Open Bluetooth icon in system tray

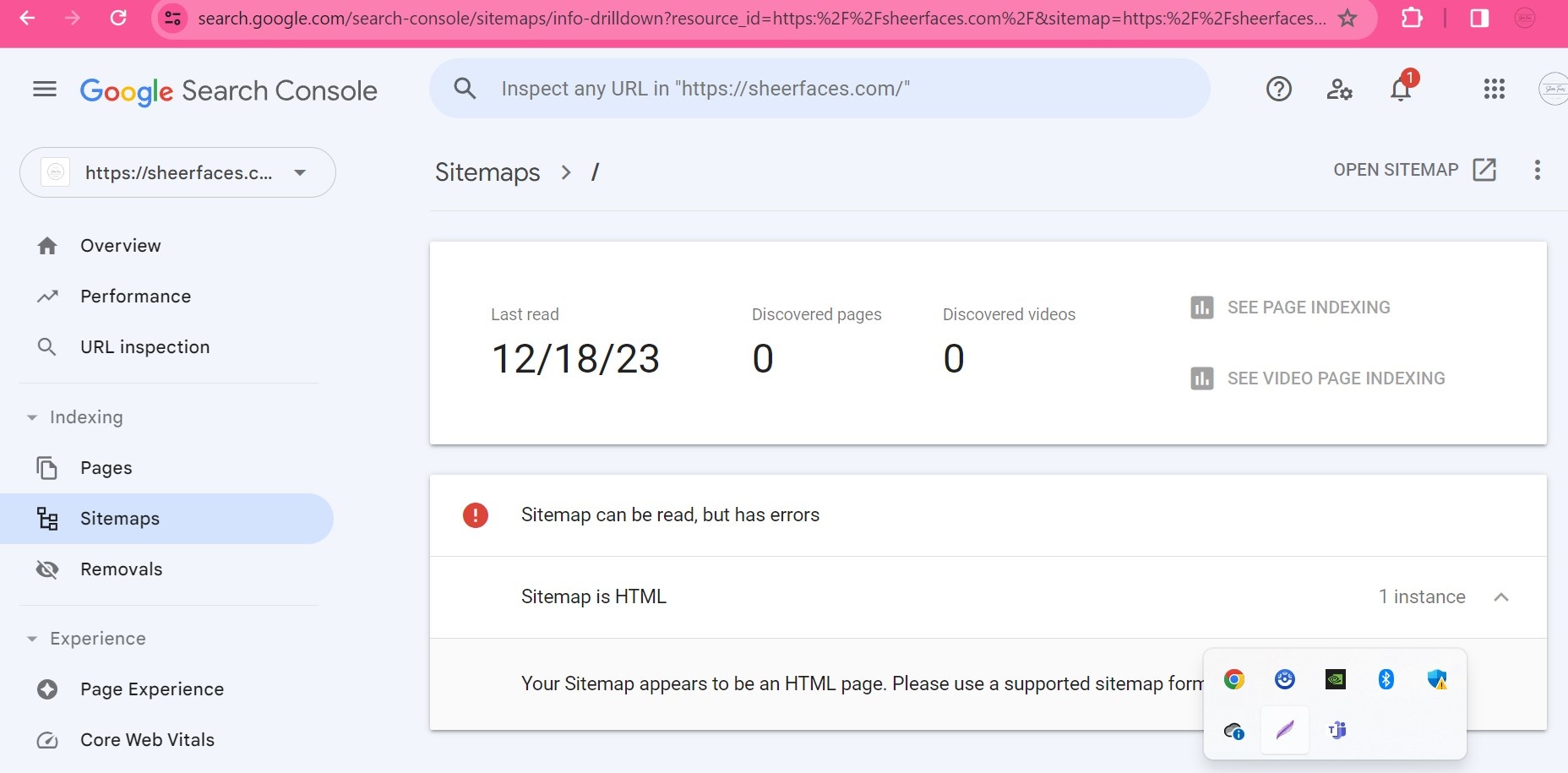coord(1386,679)
